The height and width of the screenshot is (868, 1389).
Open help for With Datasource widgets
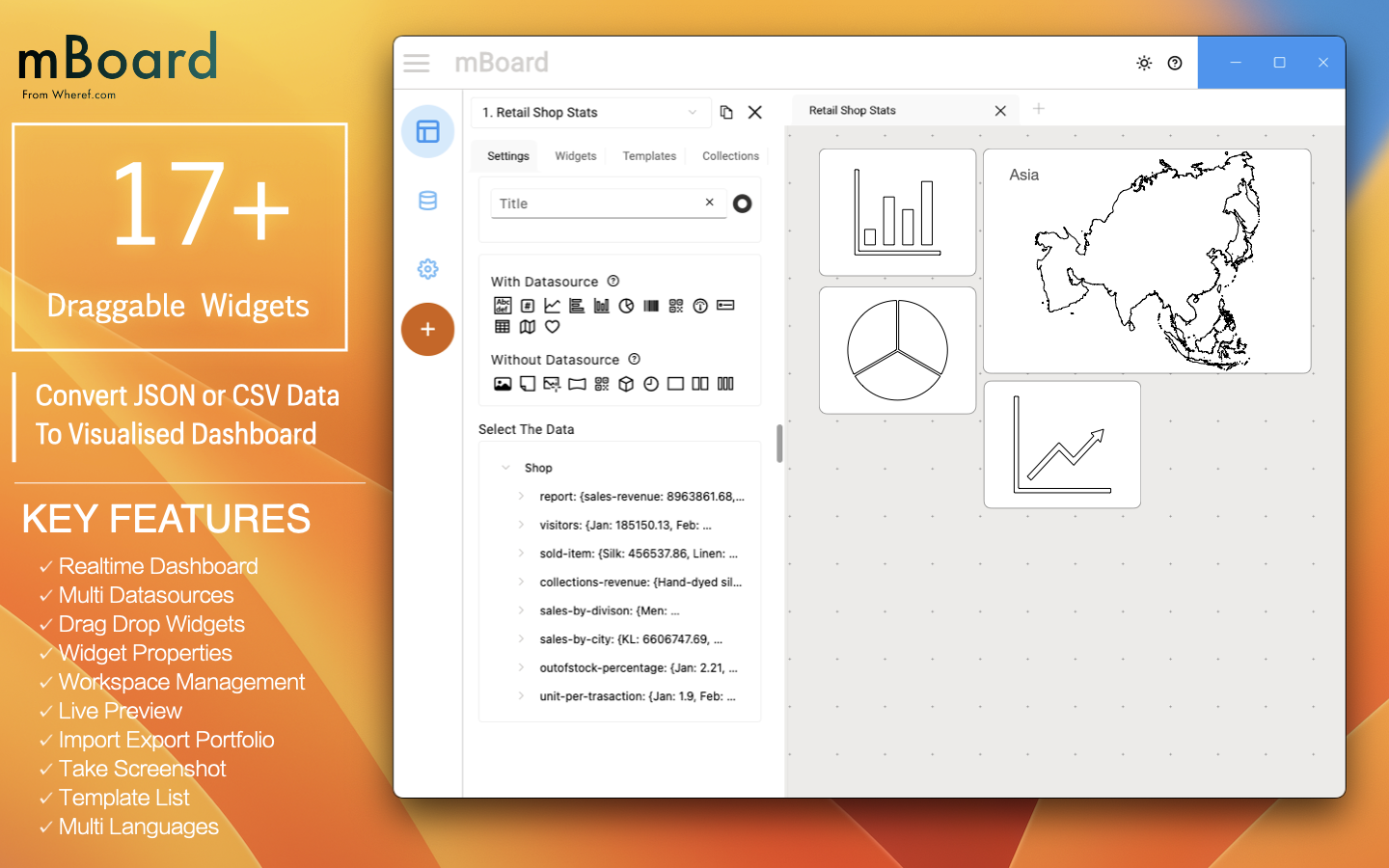(x=613, y=282)
